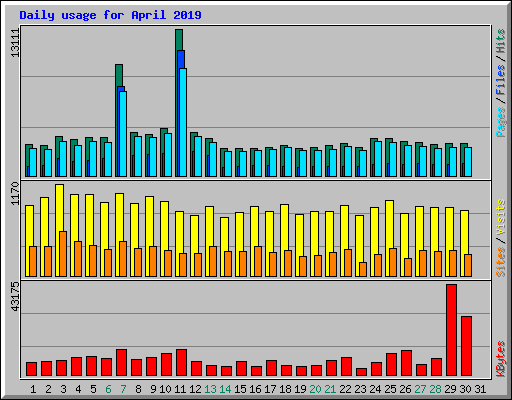Click green weekend day label 21
The width and height of the screenshot is (512, 400).
click(330, 389)
